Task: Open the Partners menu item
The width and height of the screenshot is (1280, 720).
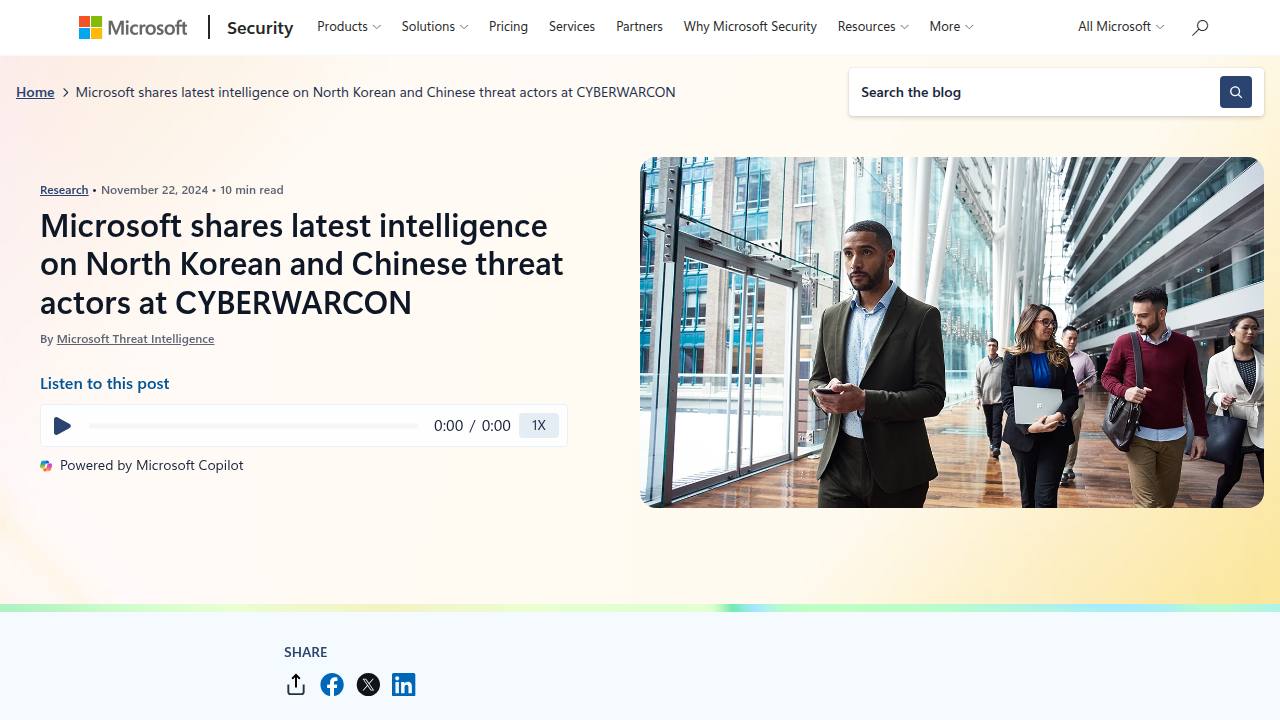Action: [x=639, y=27]
